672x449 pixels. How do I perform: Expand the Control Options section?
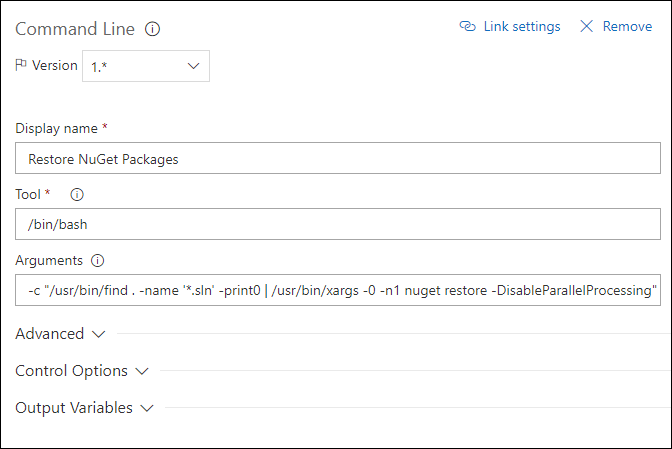pos(82,371)
